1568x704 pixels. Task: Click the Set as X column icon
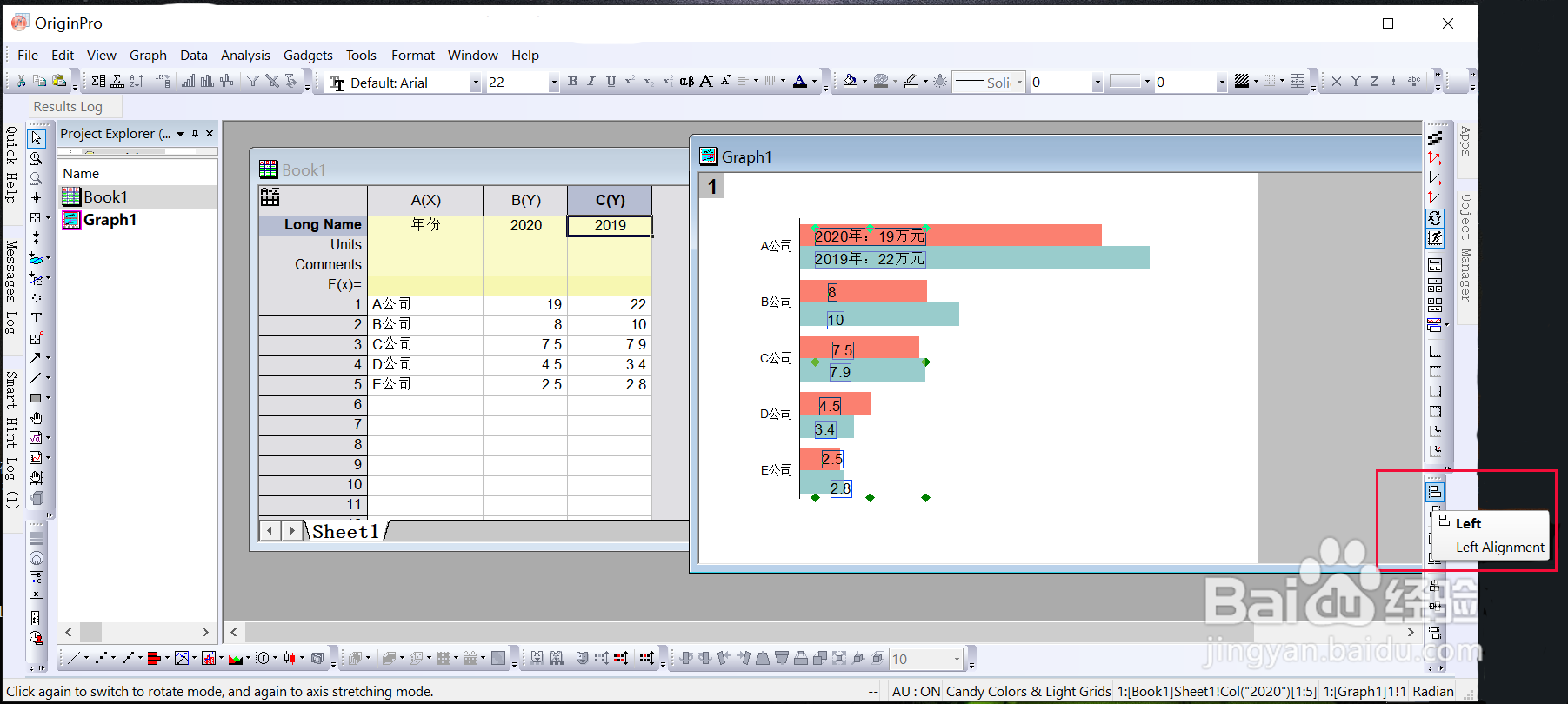pyautogui.click(x=1337, y=81)
